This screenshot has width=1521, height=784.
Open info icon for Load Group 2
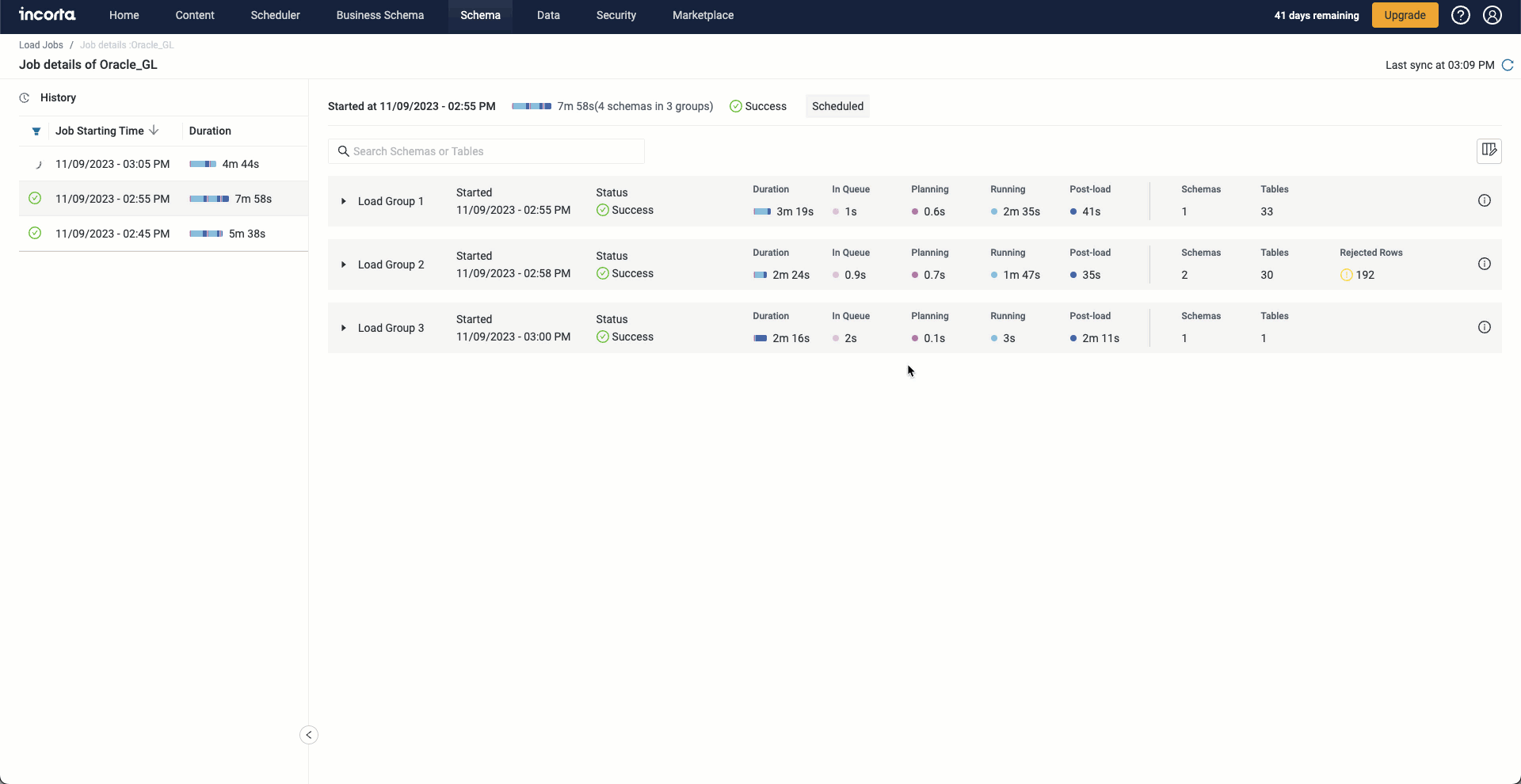[x=1485, y=264]
